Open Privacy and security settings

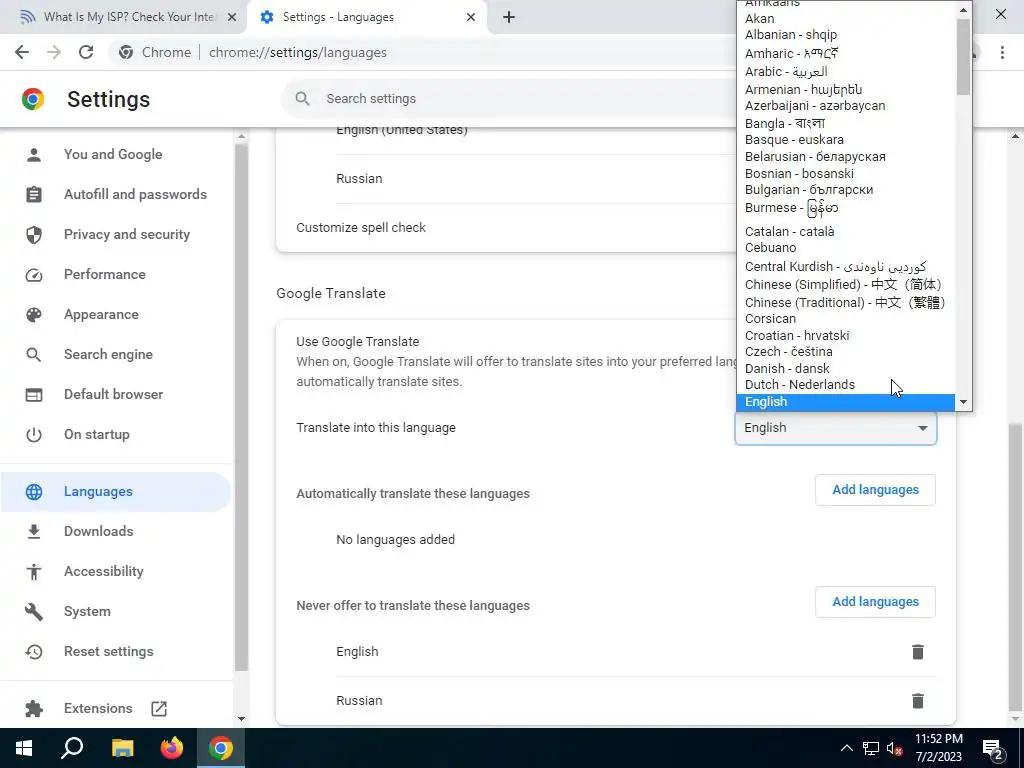[127, 234]
